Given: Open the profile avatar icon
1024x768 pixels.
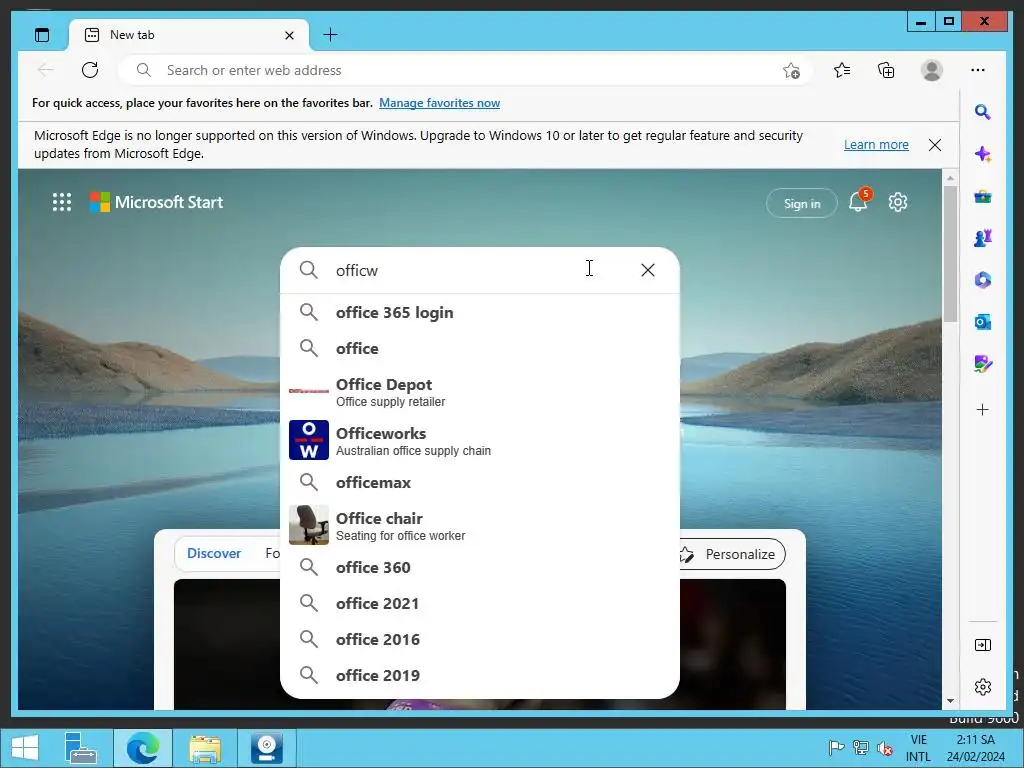Looking at the screenshot, I should 932,70.
